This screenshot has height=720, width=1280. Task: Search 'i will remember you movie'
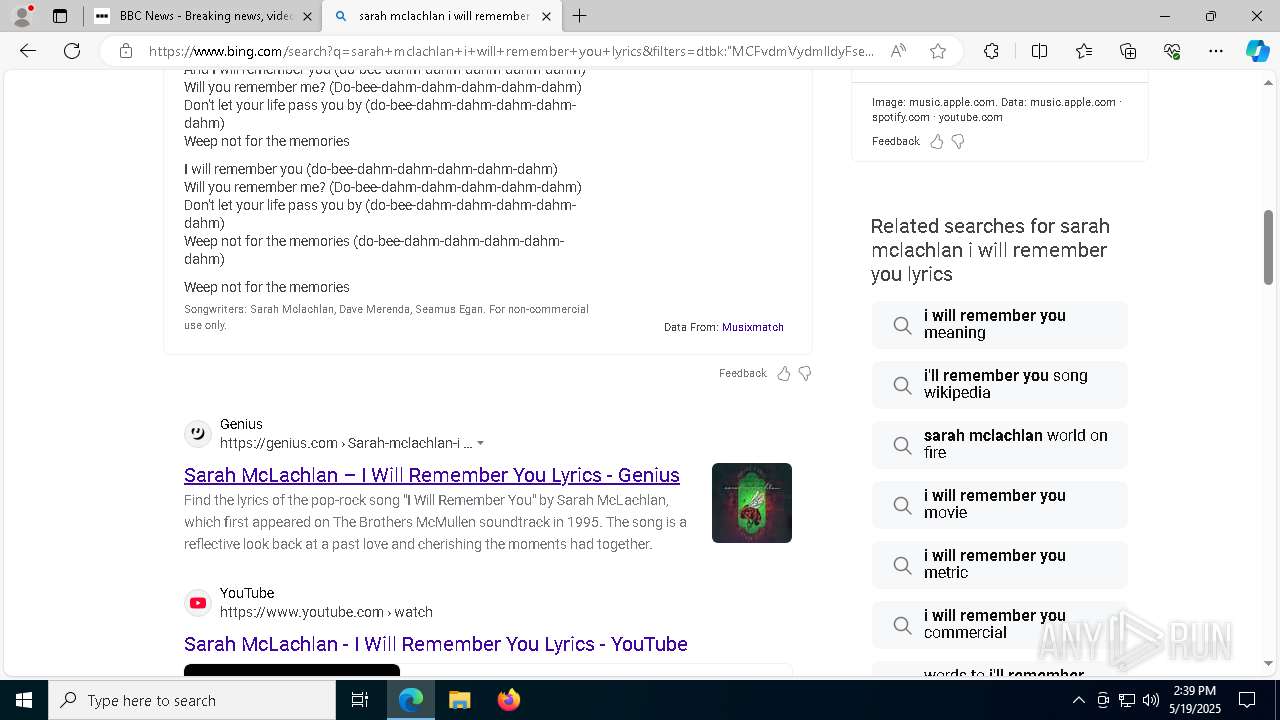click(1000, 504)
